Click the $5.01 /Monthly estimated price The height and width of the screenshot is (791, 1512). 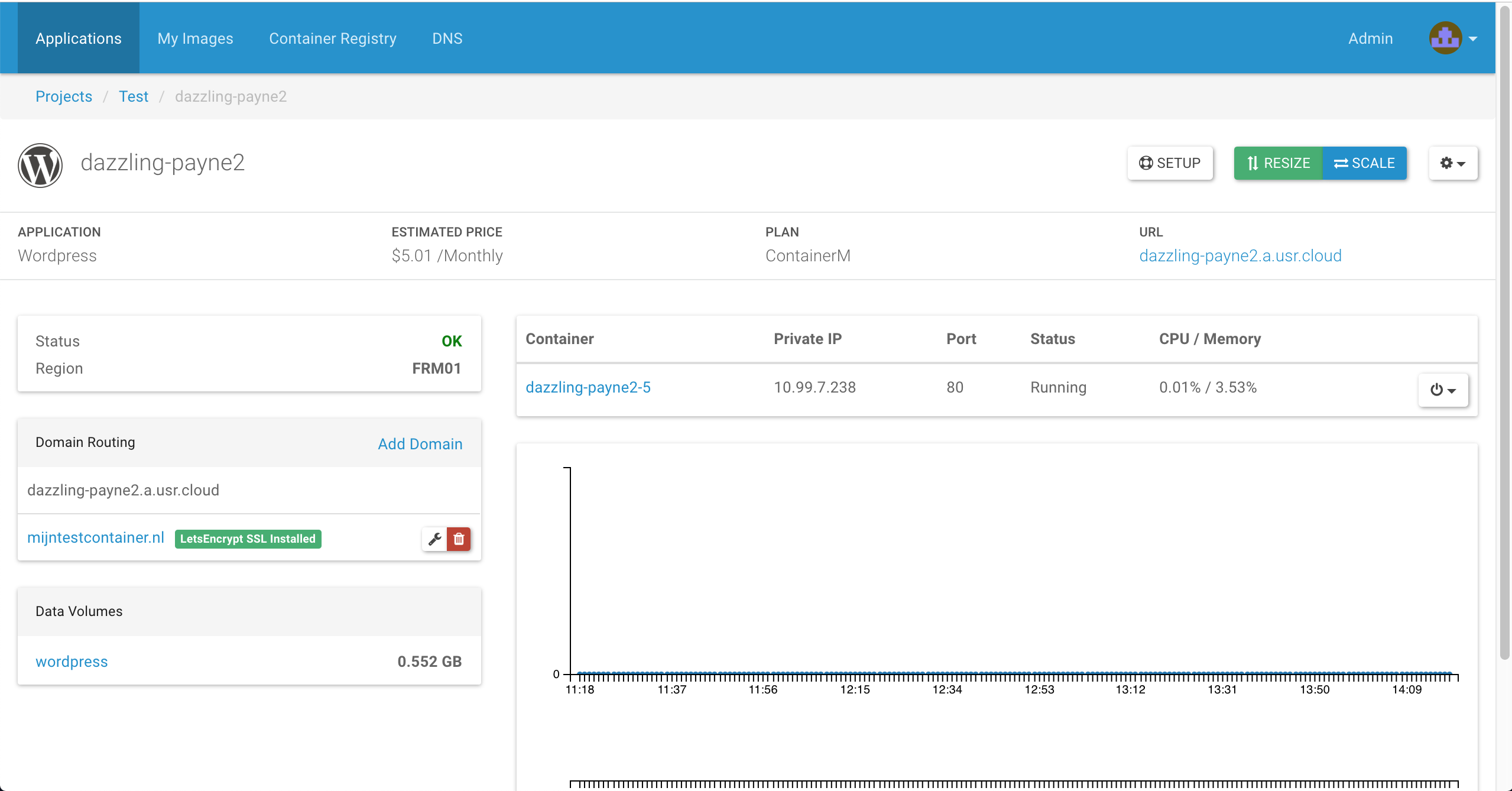coord(447,255)
